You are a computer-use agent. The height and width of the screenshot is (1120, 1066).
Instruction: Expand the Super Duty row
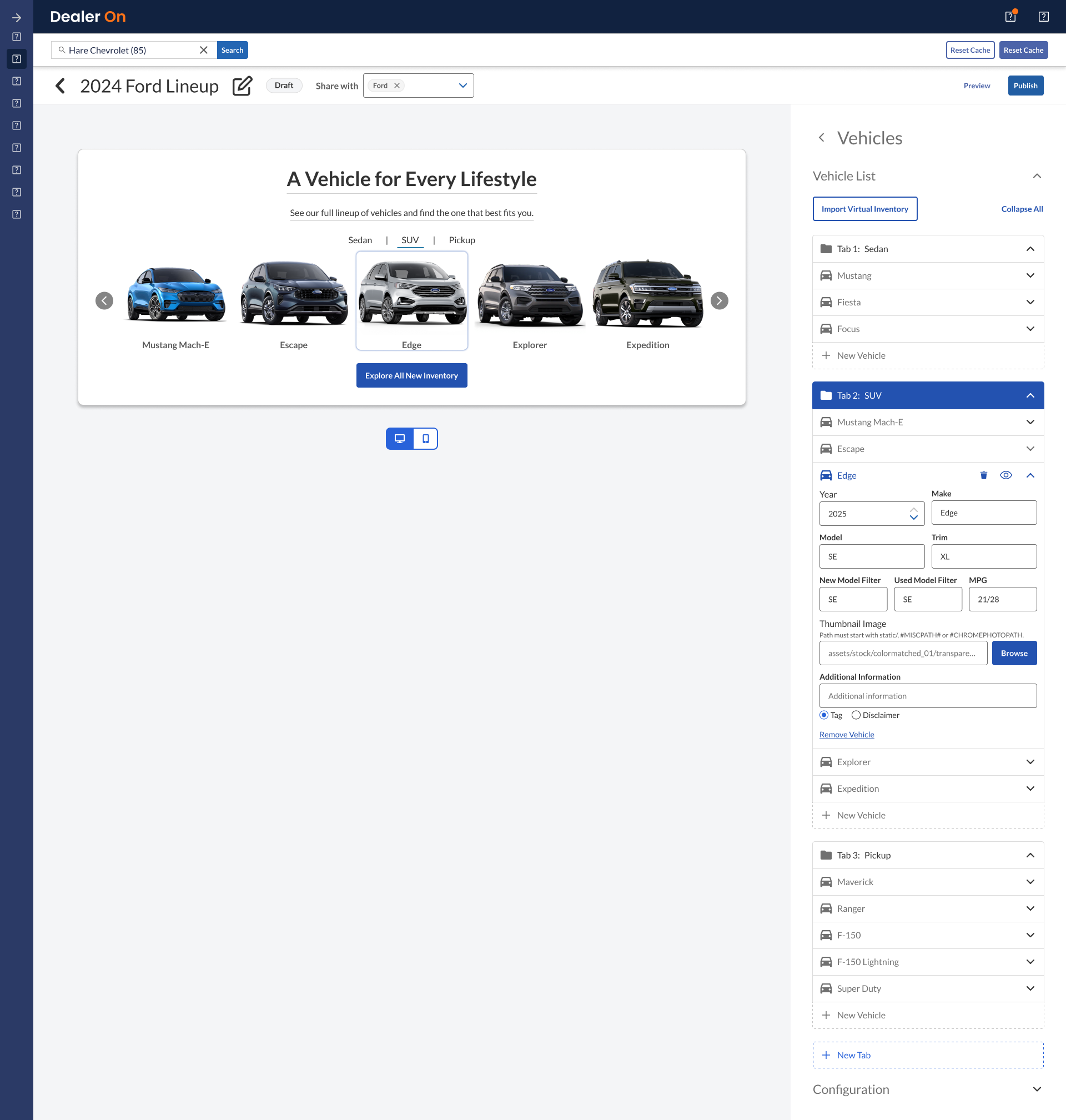[x=1030, y=989]
